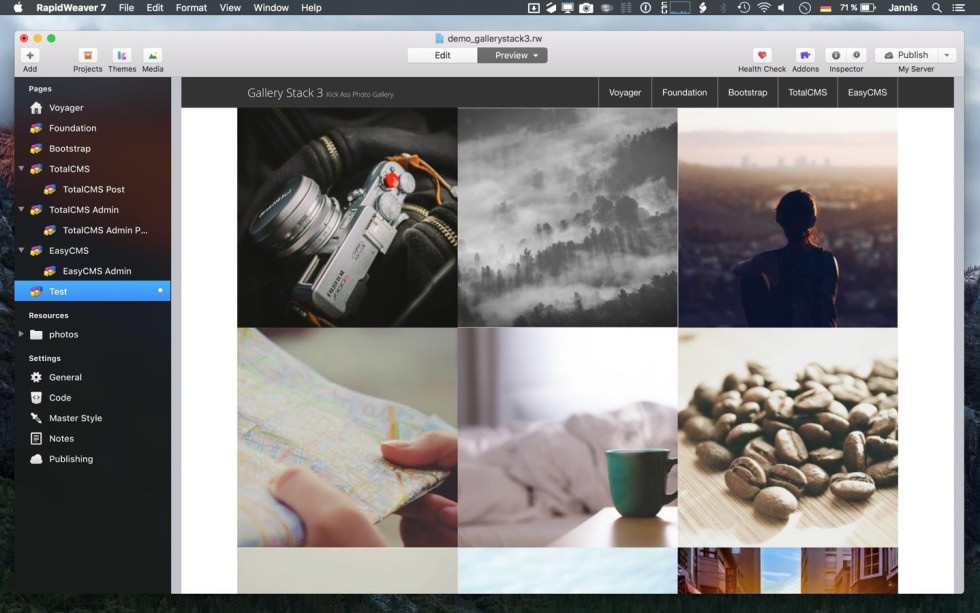Viewport: 980px width, 613px height.
Task: Open the RapidWeaver 7 application menu
Action: [71, 7]
